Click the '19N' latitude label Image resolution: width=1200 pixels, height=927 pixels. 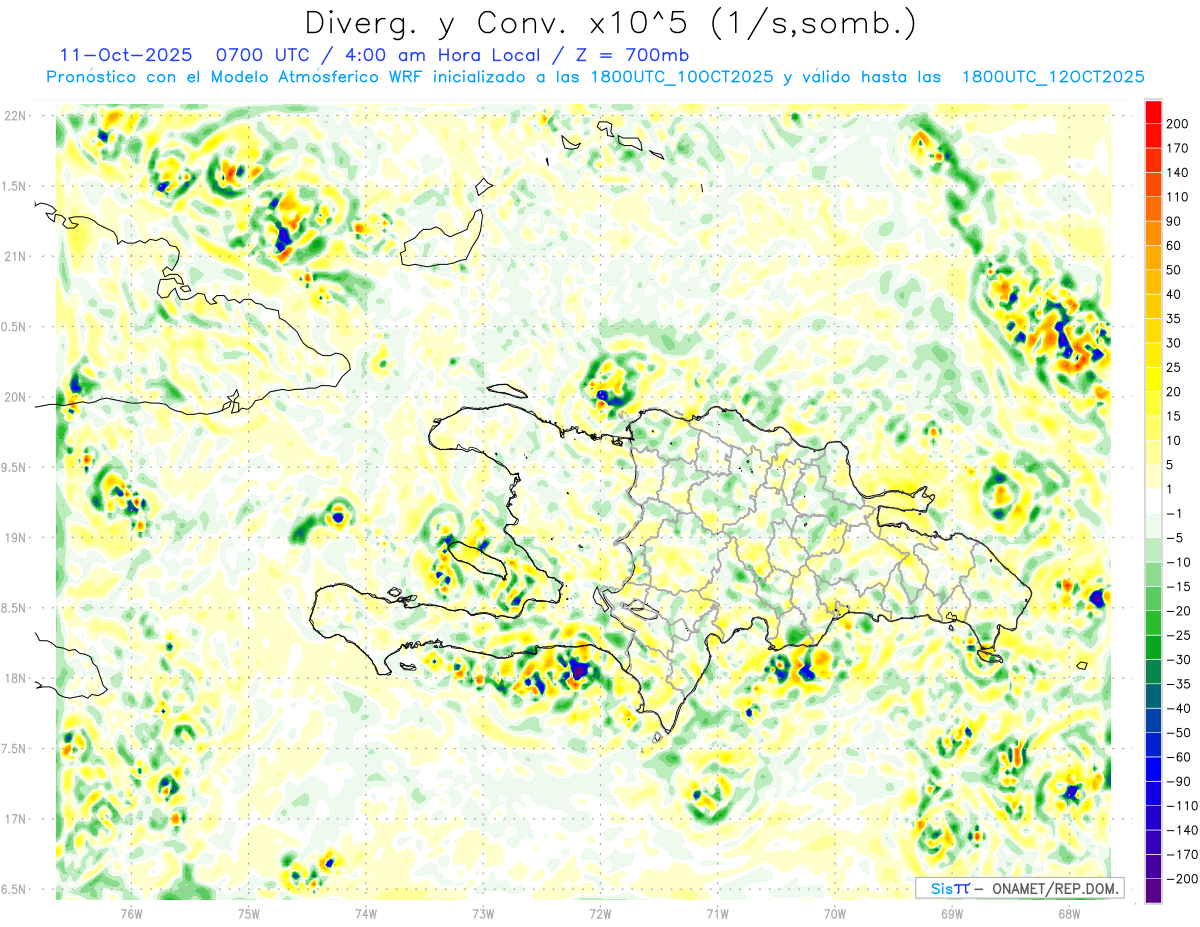(15, 537)
